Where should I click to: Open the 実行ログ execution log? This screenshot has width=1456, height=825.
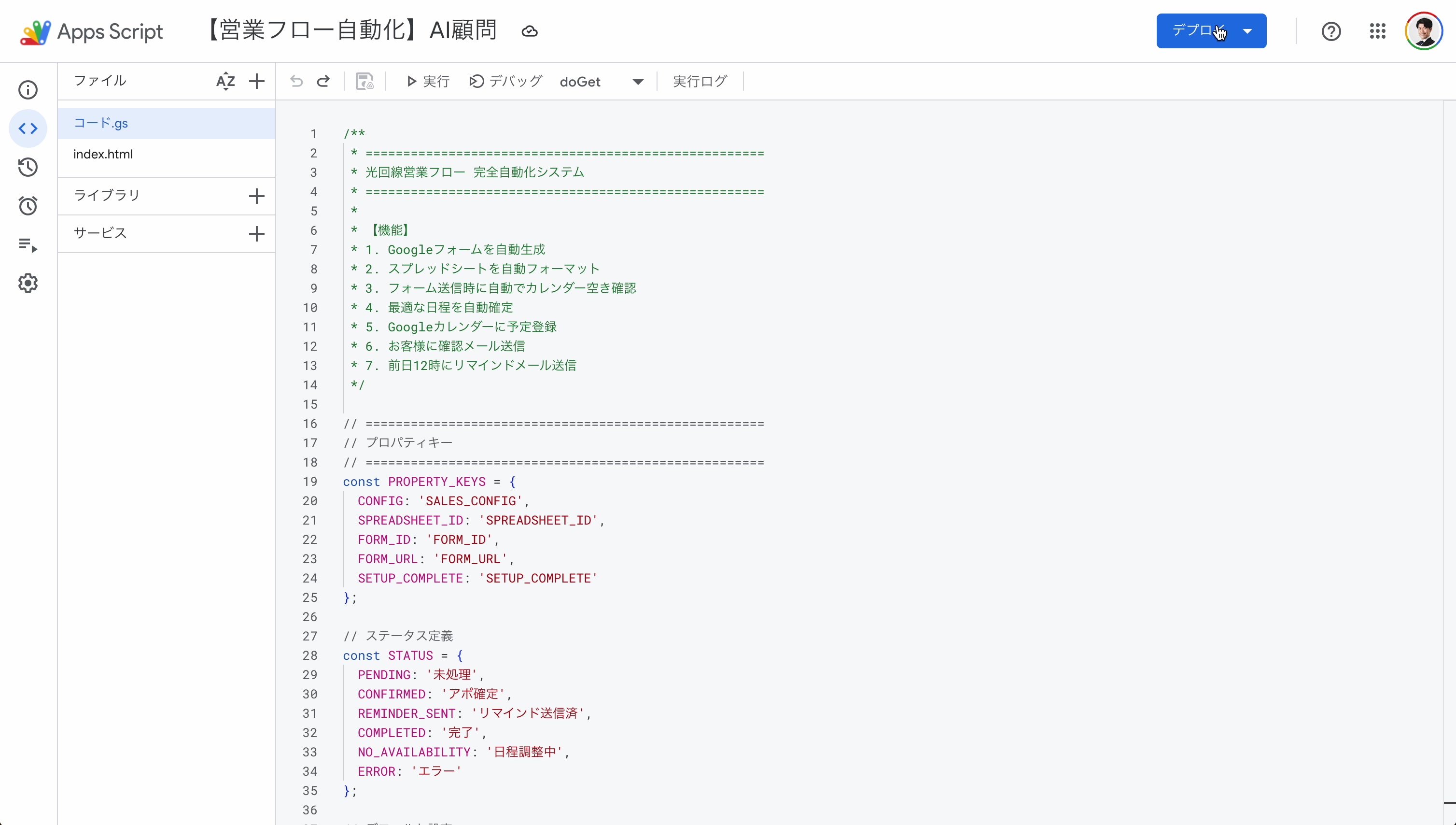700,82
